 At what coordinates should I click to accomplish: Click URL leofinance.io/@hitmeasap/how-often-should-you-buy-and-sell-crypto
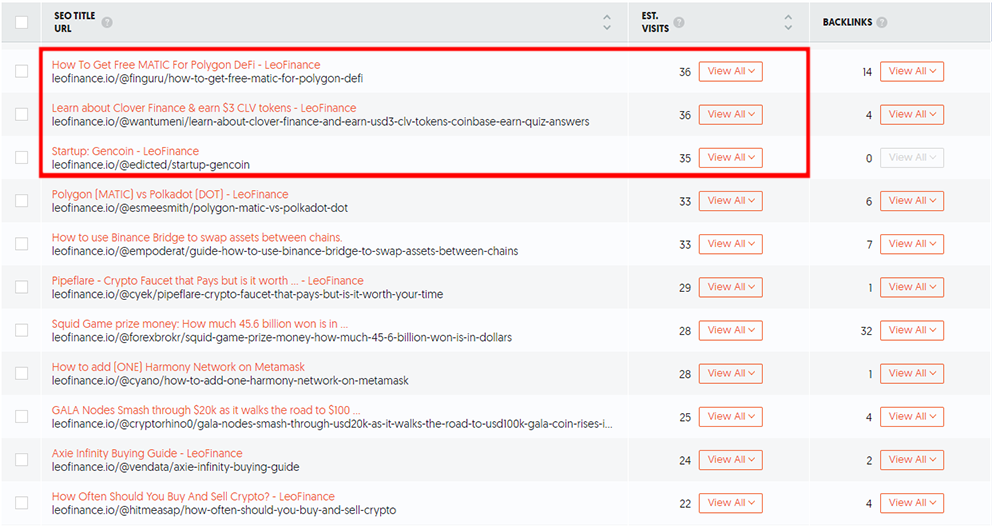coord(224,510)
